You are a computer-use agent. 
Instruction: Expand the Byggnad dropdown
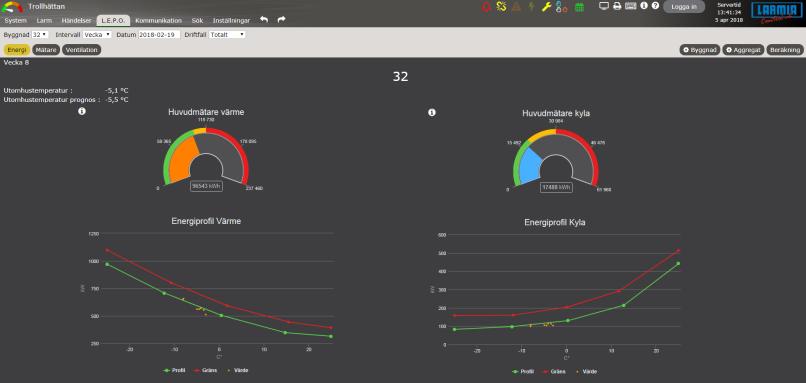(x=40, y=34)
